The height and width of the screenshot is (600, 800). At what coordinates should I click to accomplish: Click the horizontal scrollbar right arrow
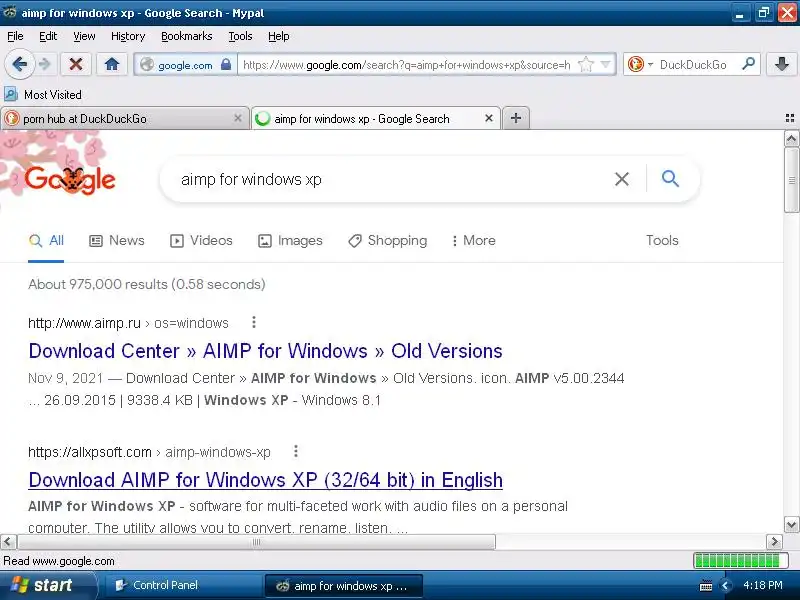tap(774, 541)
